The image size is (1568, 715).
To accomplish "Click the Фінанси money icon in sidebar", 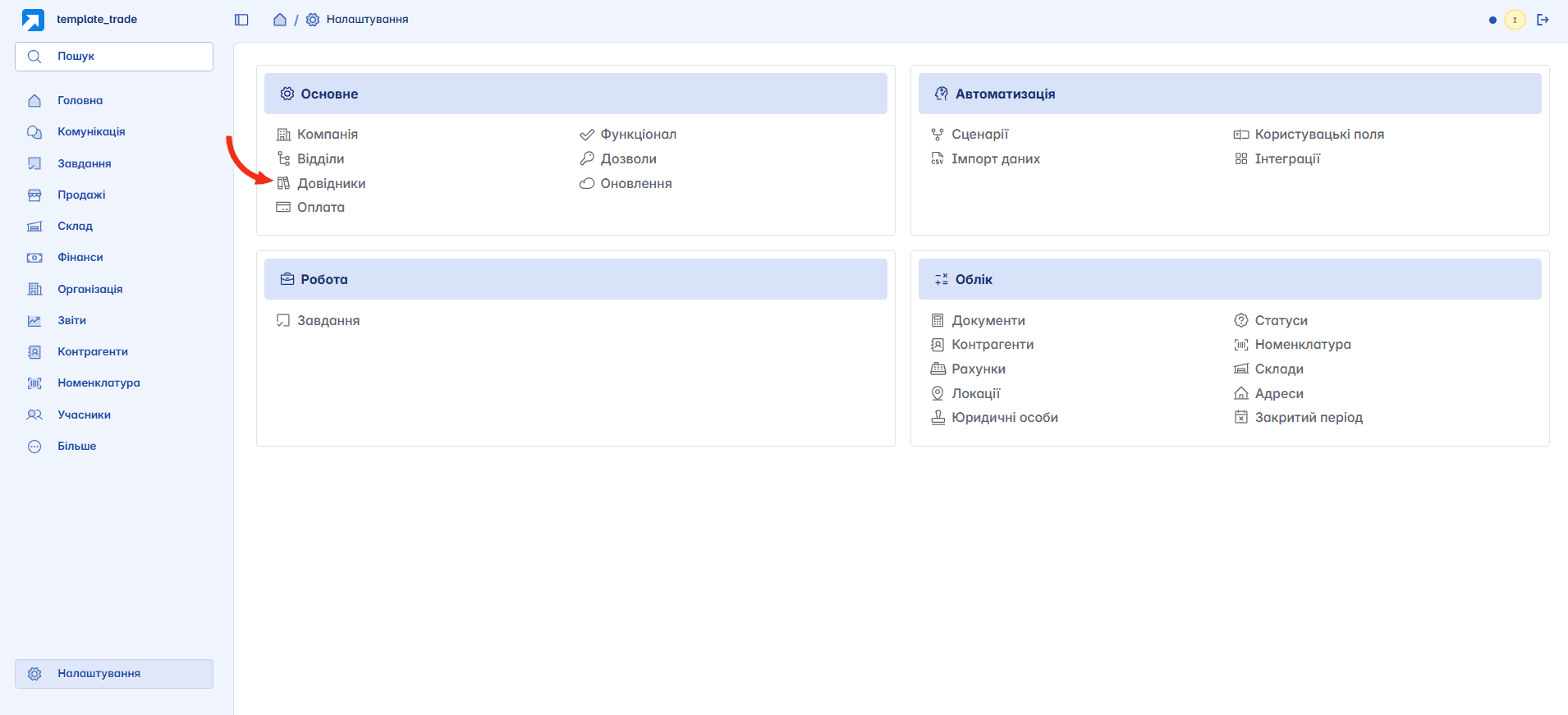I will point(34,258).
